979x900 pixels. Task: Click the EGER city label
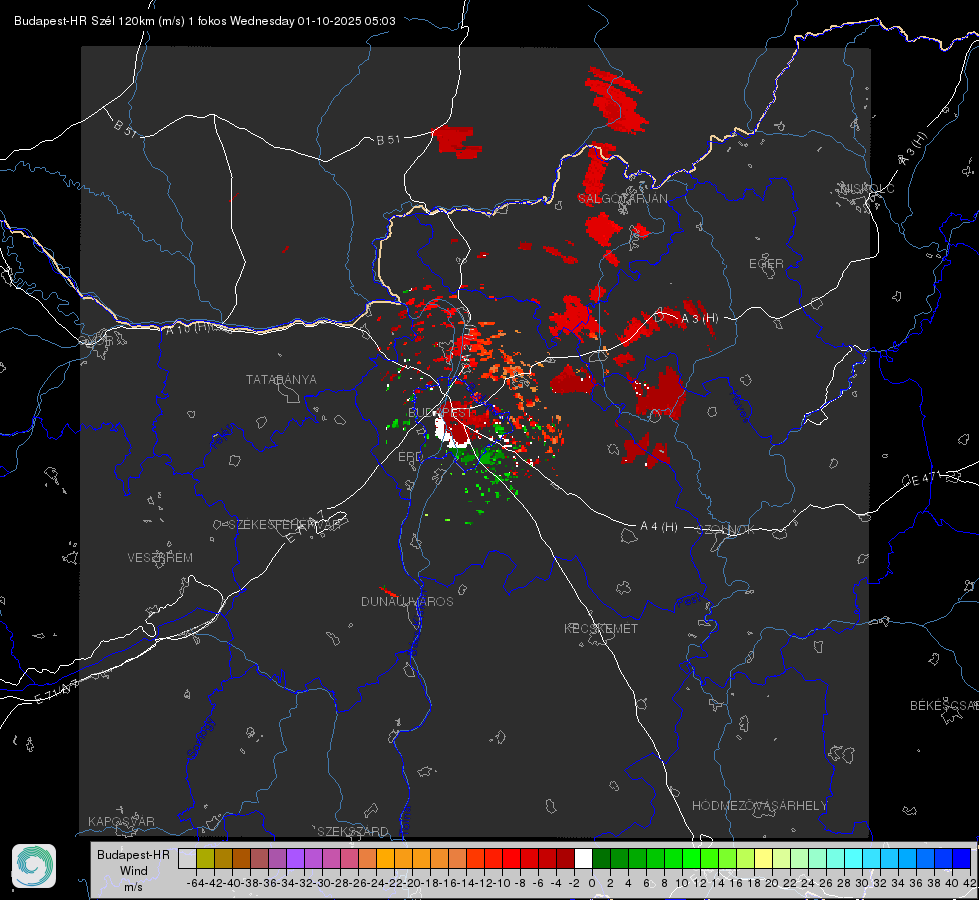[x=766, y=264]
